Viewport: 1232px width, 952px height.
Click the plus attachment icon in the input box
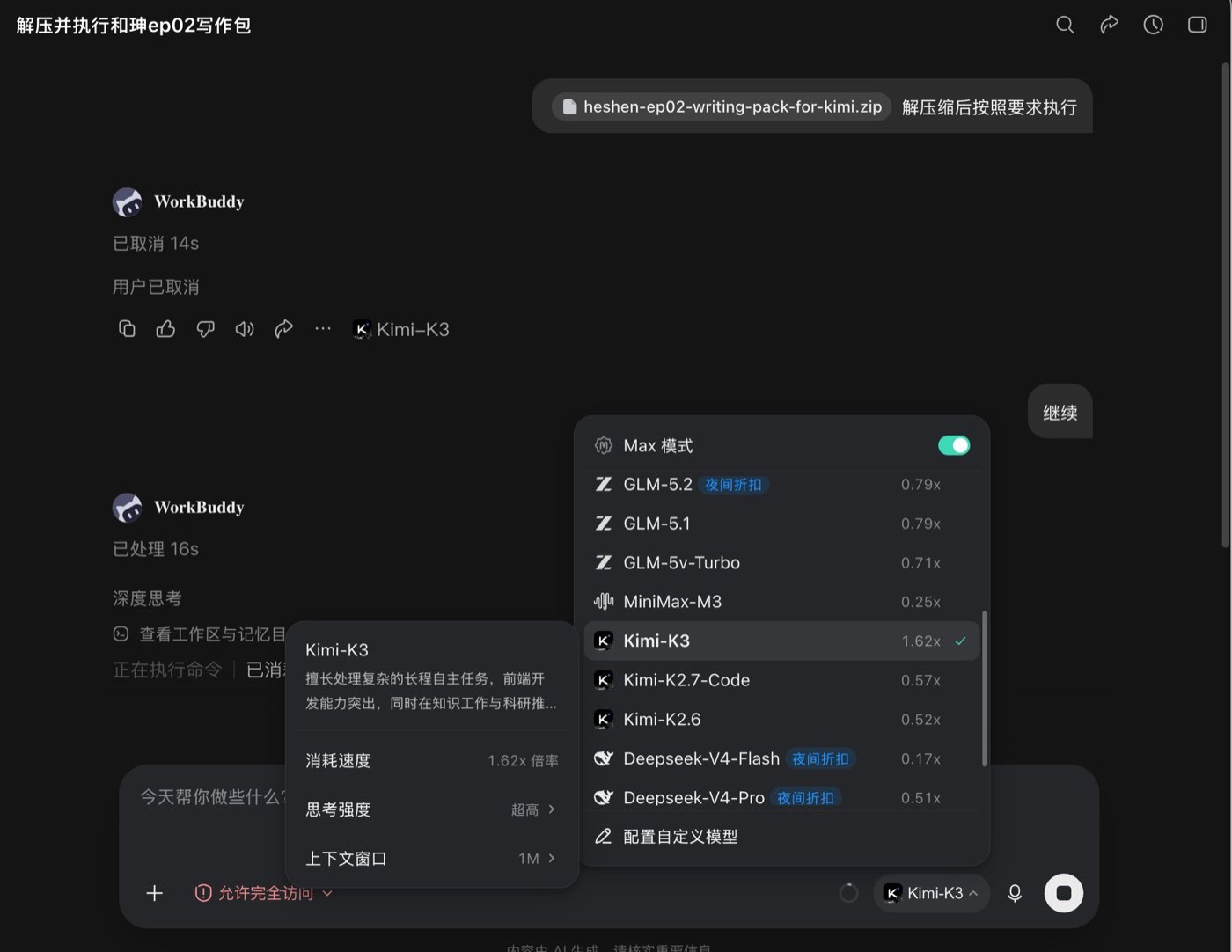point(154,893)
